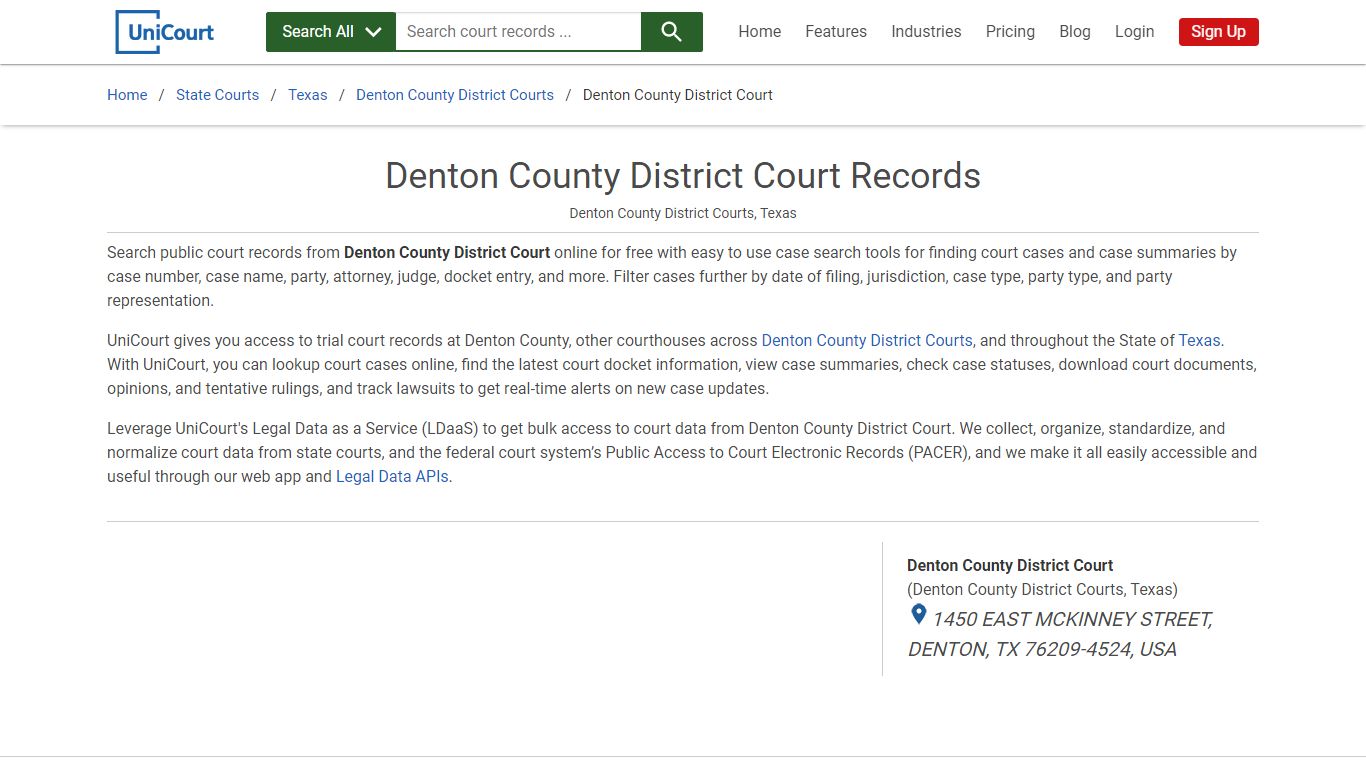The height and width of the screenshot is (768, 1366).
Task: Open the Pricing menu item
Action: [1010, 32]
